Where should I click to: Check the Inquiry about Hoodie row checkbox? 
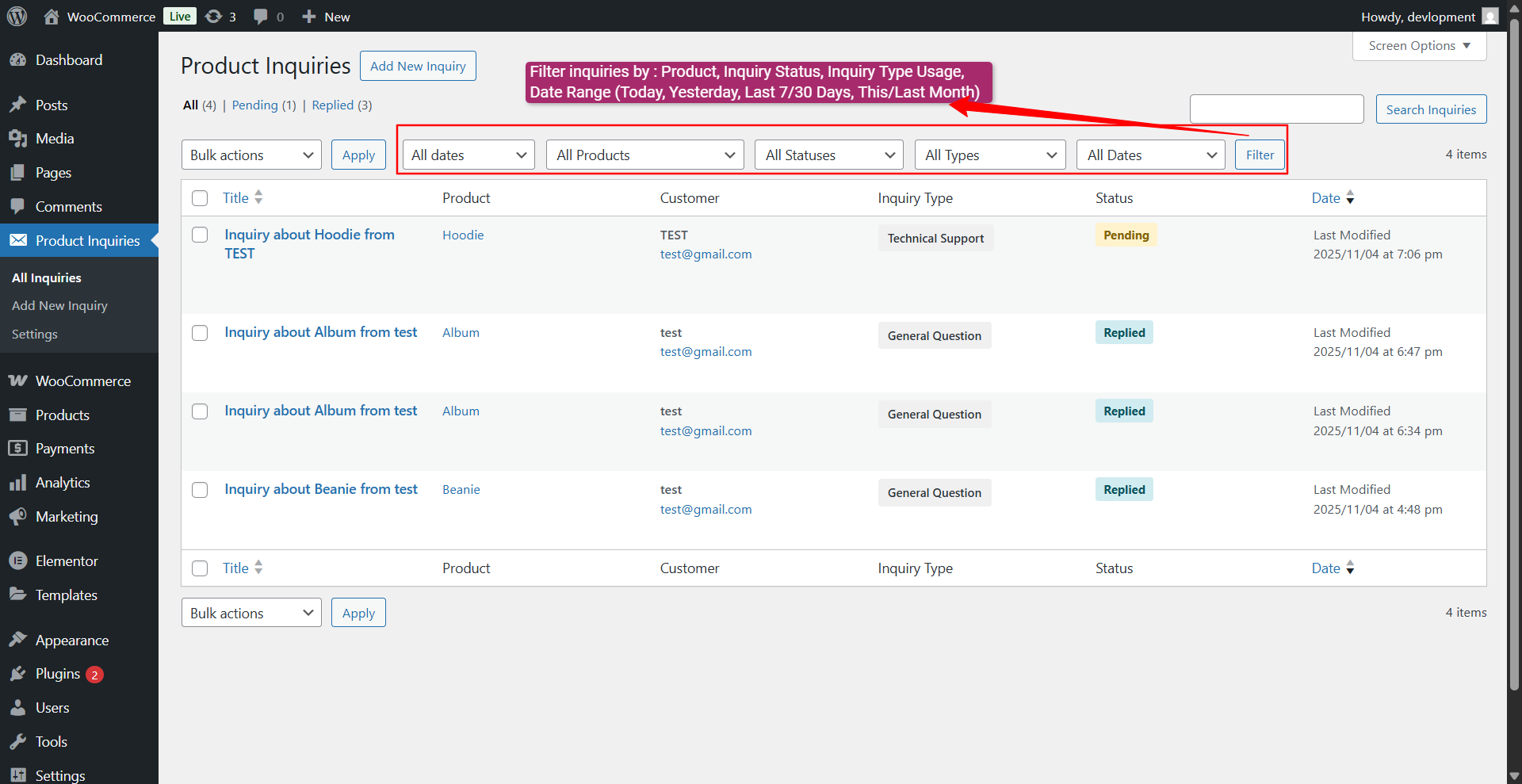coord(200,235)
